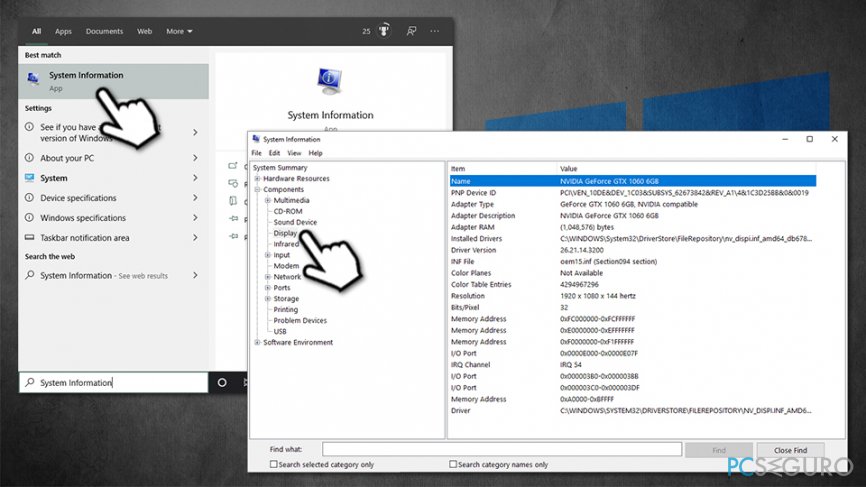Select the System Summary tree item

280,167
